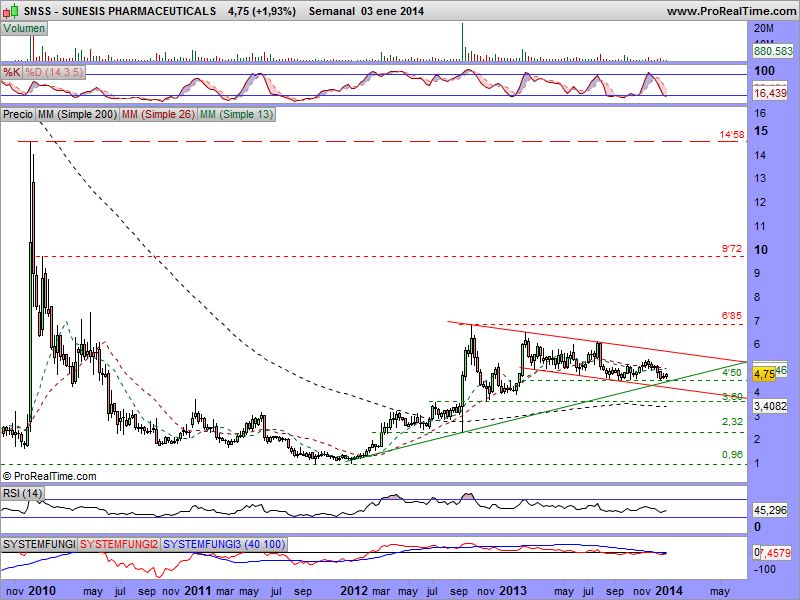Click the yellow 4,75 current price tag

coord(764,374)
